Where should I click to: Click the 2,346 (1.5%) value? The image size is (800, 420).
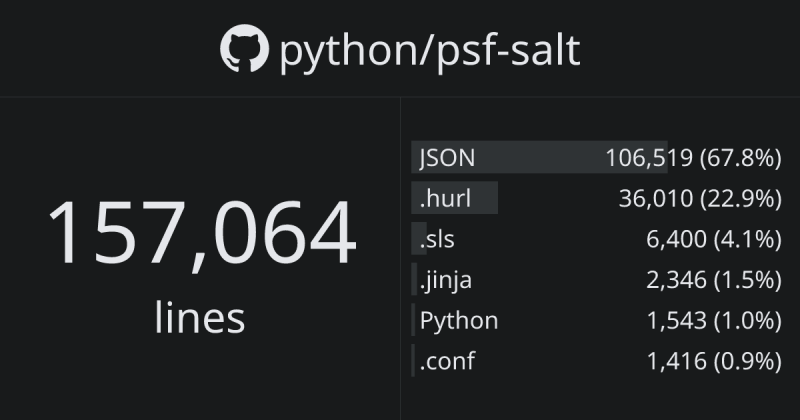point(714,280)
